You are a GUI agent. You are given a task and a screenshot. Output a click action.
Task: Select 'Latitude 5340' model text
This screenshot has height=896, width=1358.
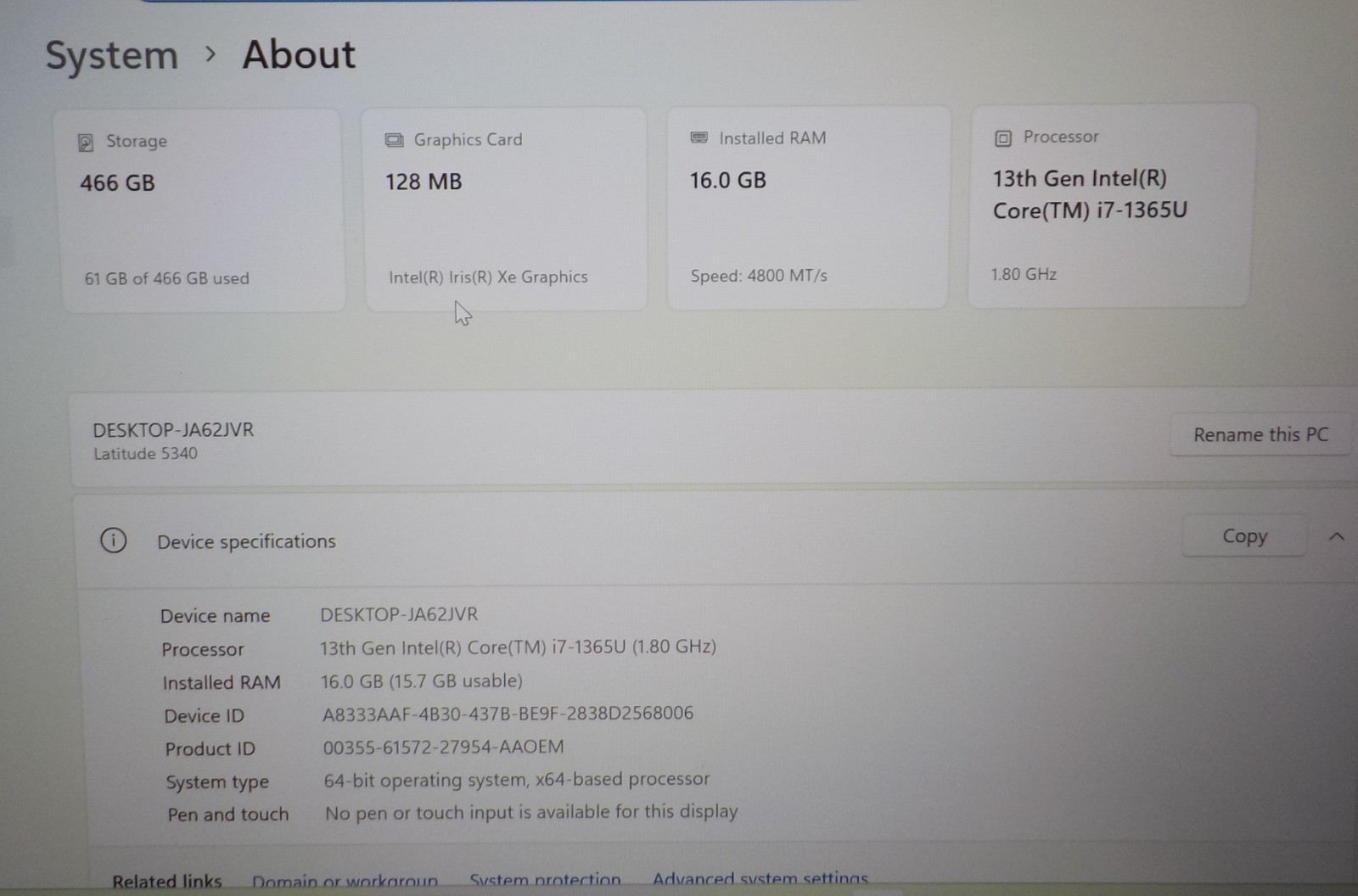[145, 454]
